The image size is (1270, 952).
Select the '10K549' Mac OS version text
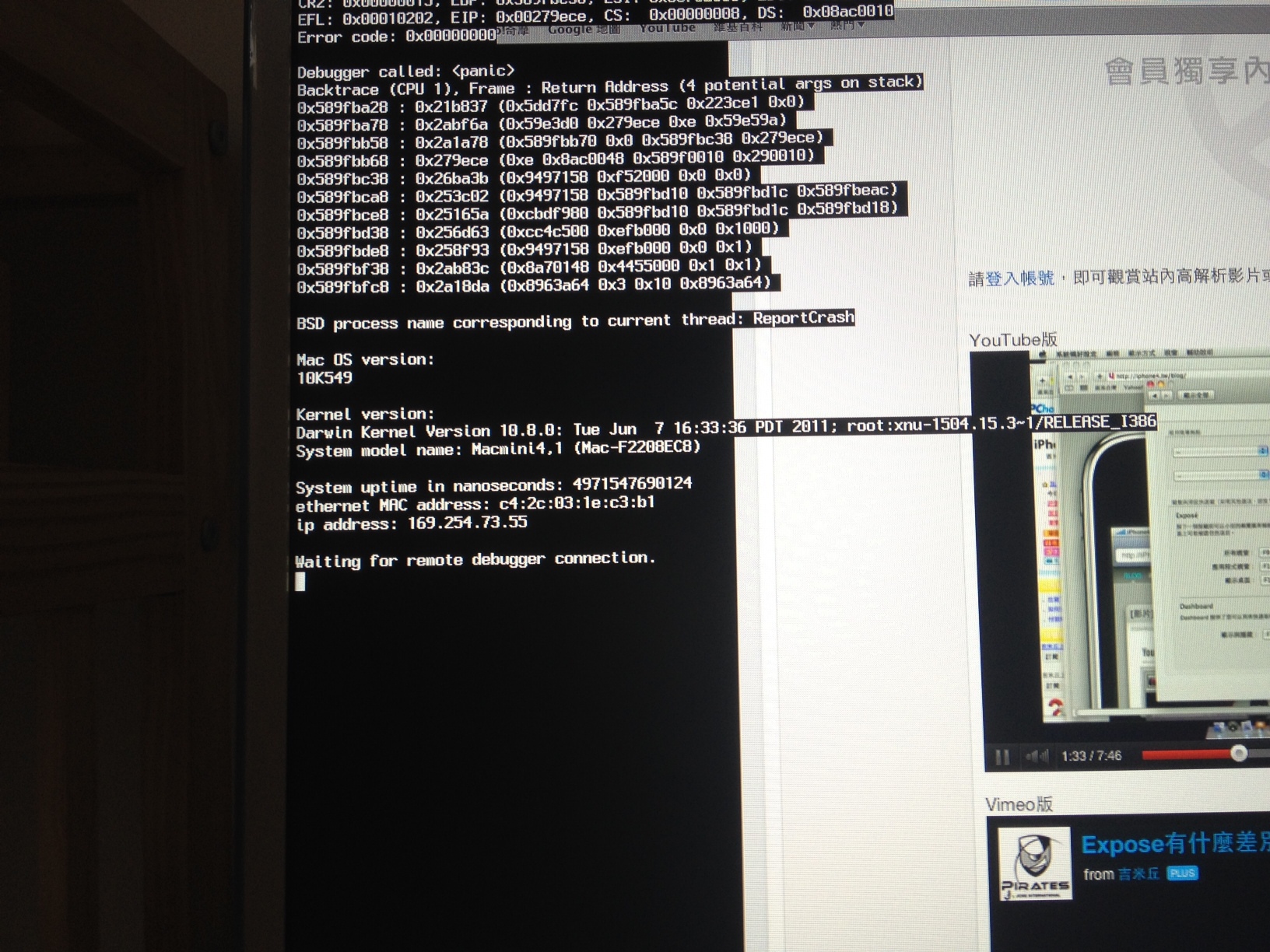click(325, 378)
